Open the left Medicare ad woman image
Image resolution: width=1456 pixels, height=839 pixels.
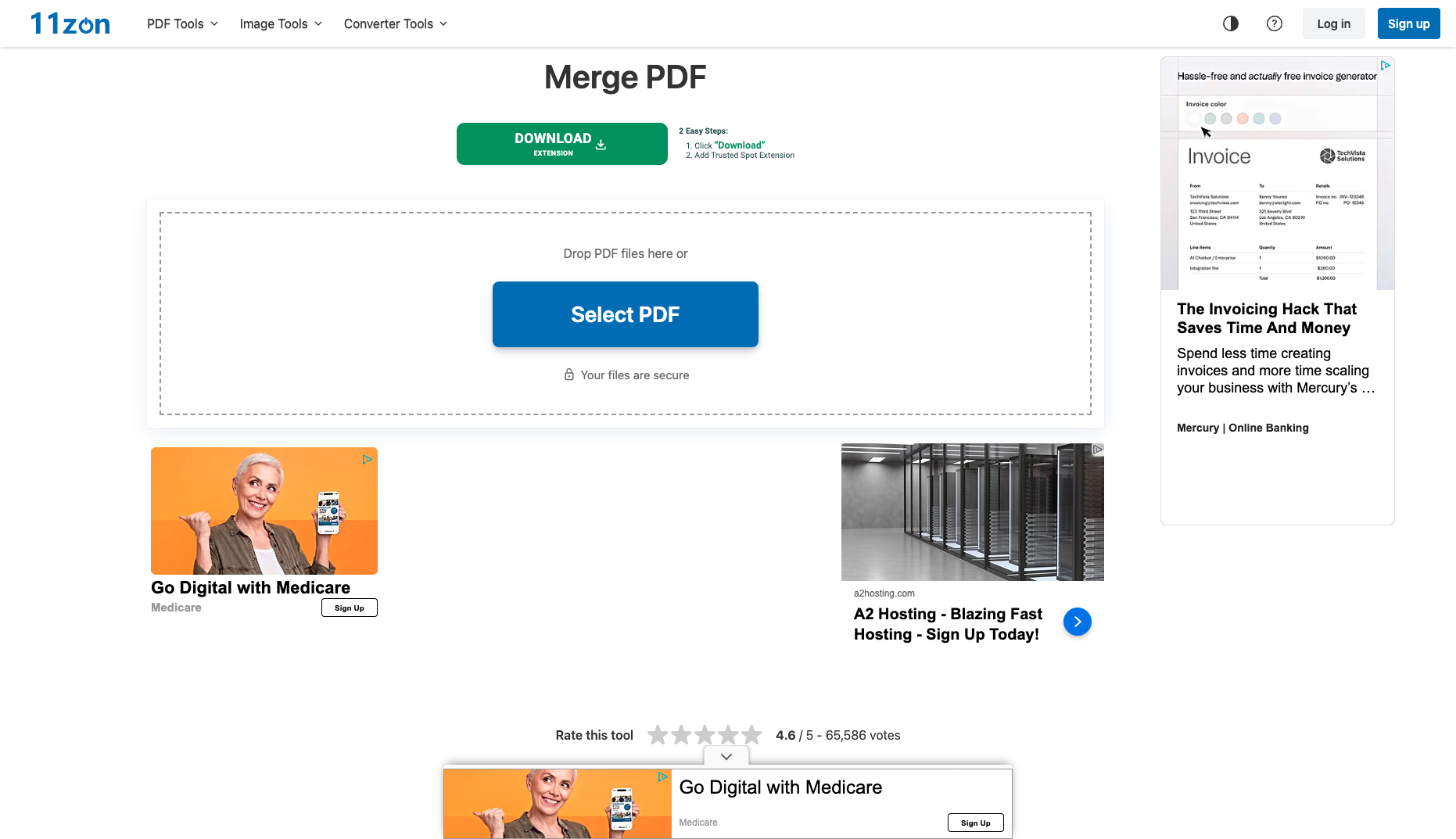(264, 511)
